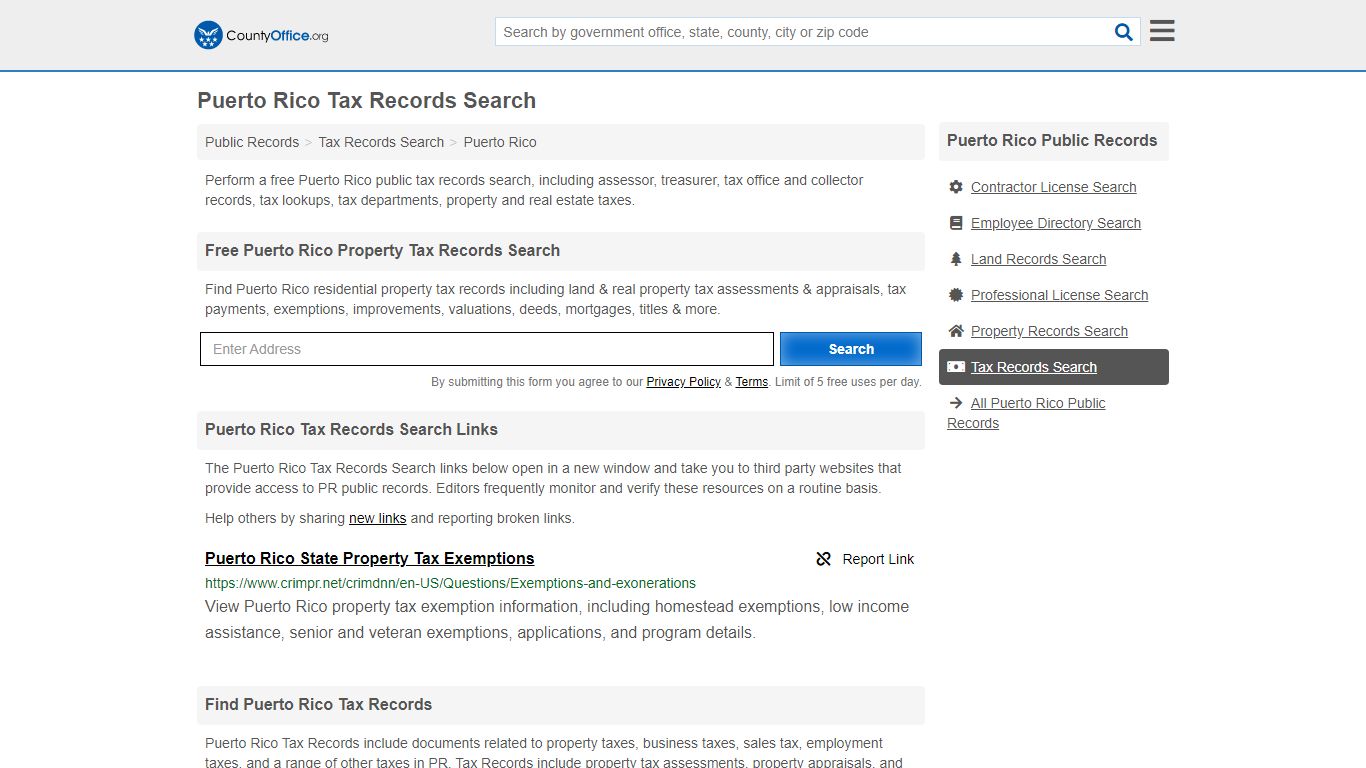
Task: Click the badge icon beside Professional License Search
Action: pyautogui.click(x=956, y=295)
